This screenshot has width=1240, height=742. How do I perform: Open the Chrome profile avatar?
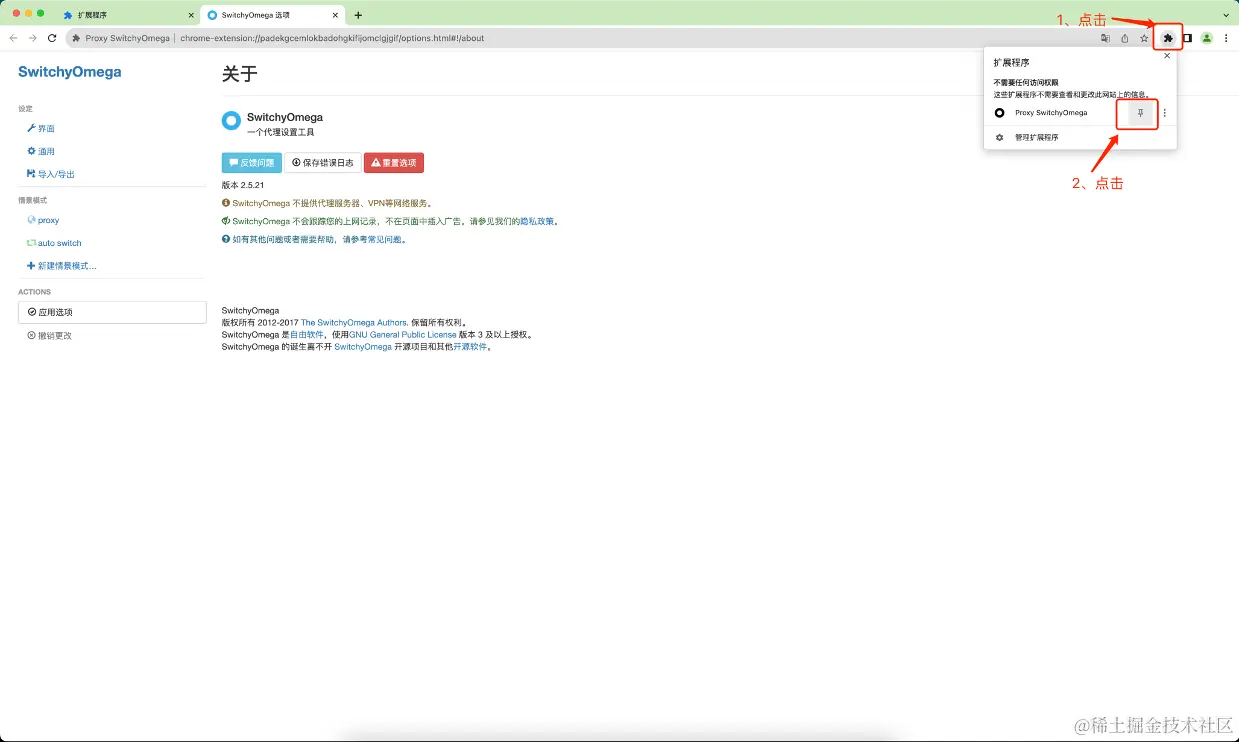[x=1207, y=38]
